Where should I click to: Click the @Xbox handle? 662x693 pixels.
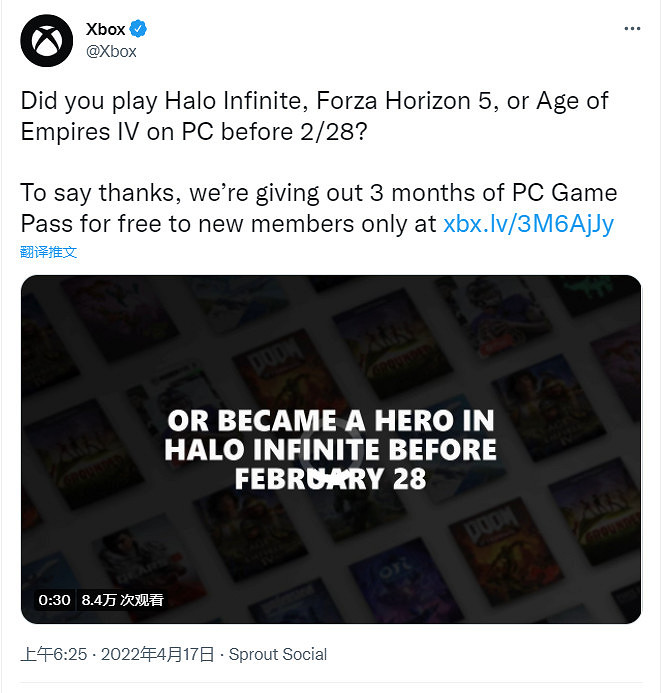coord(111,51)
